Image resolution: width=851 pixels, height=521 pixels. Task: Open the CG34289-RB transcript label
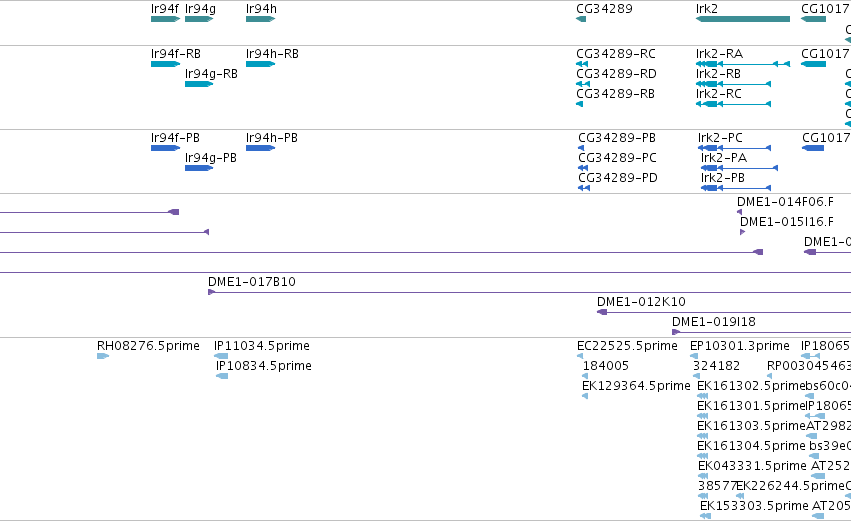coord(615,94)
